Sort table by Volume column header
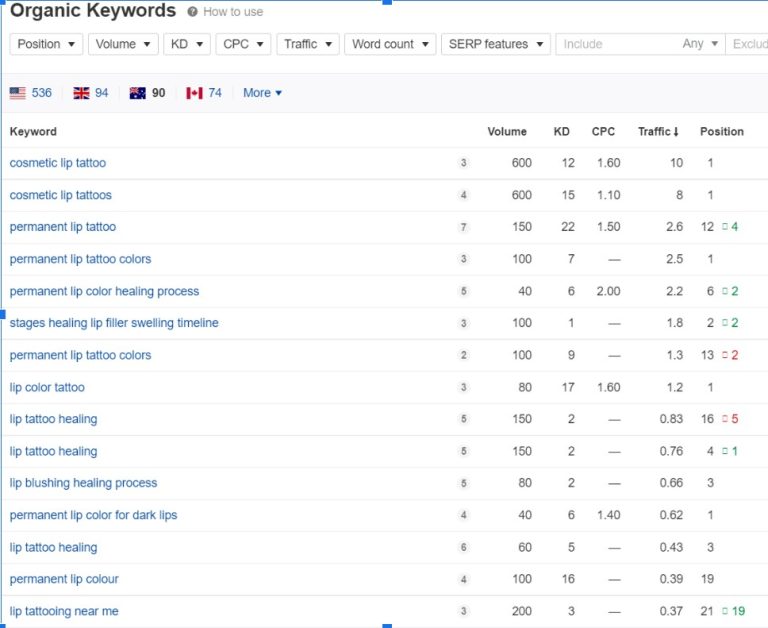Viewport: 768px width, 628px height. [x=507, y=132]
